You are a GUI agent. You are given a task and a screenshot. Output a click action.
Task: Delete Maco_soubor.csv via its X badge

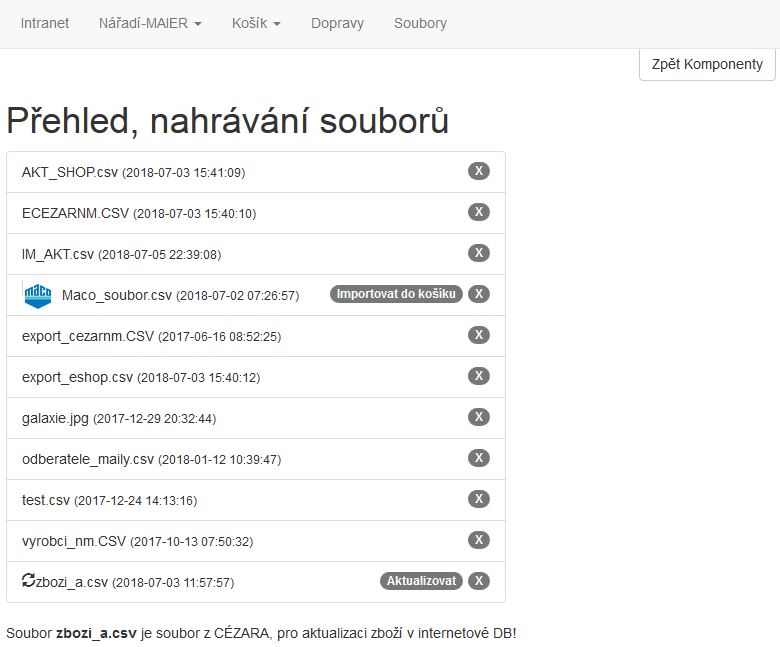(478, 294)
